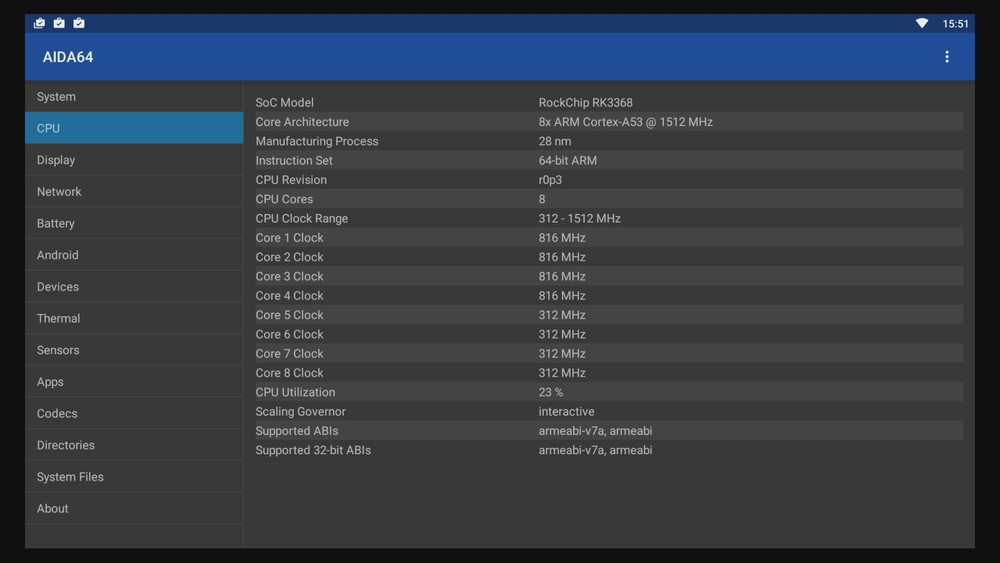Go to the Display section

click(133, 160)
